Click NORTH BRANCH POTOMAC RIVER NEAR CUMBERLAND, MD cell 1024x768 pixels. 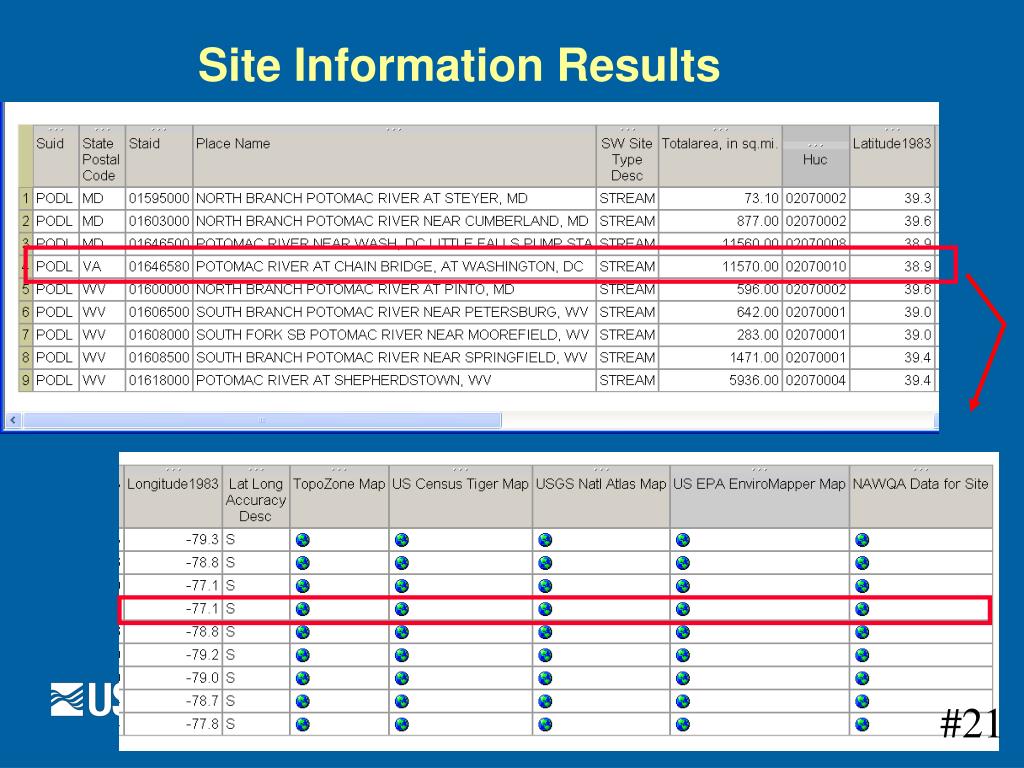point(394,221)
